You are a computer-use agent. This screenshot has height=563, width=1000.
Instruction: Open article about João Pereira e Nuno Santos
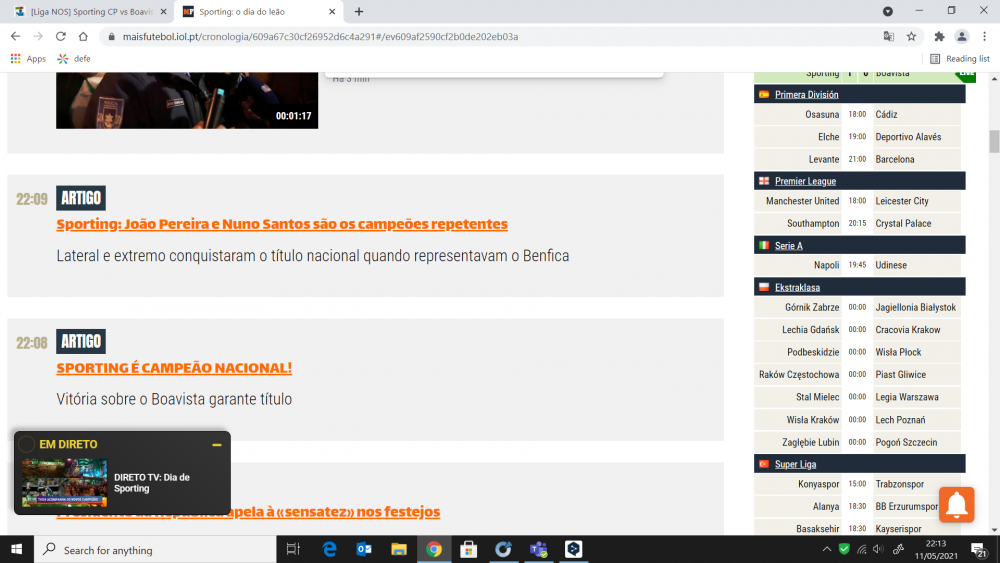tap(282, 224)
